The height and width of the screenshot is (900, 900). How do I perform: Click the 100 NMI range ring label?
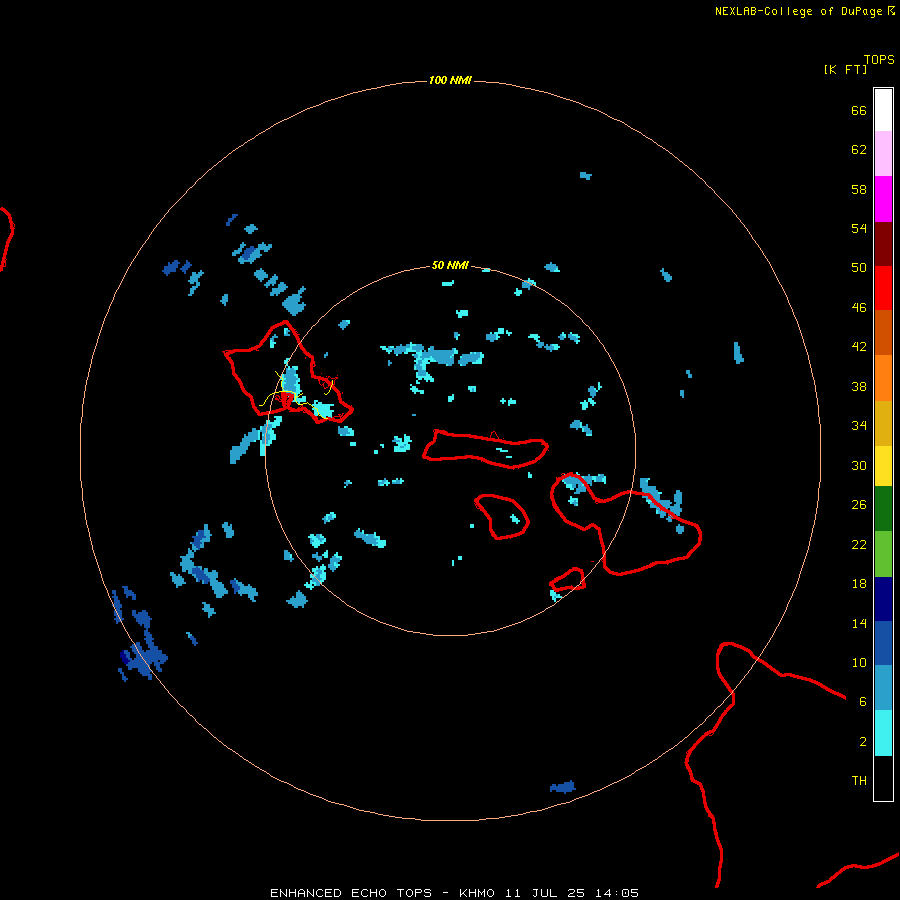pos(449,80)
